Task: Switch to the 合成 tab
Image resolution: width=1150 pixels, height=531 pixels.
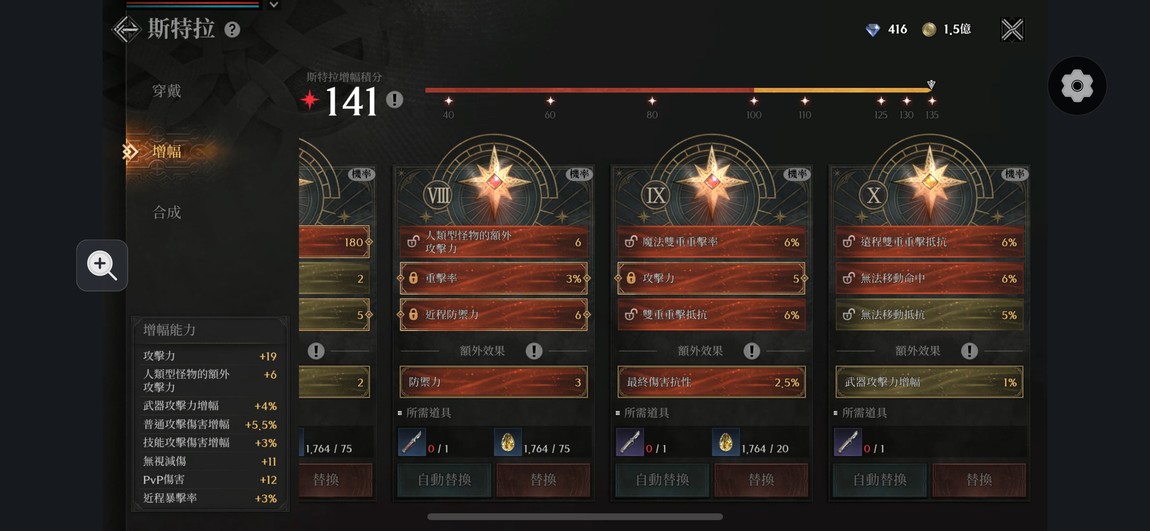Action: tap(166, 213)
